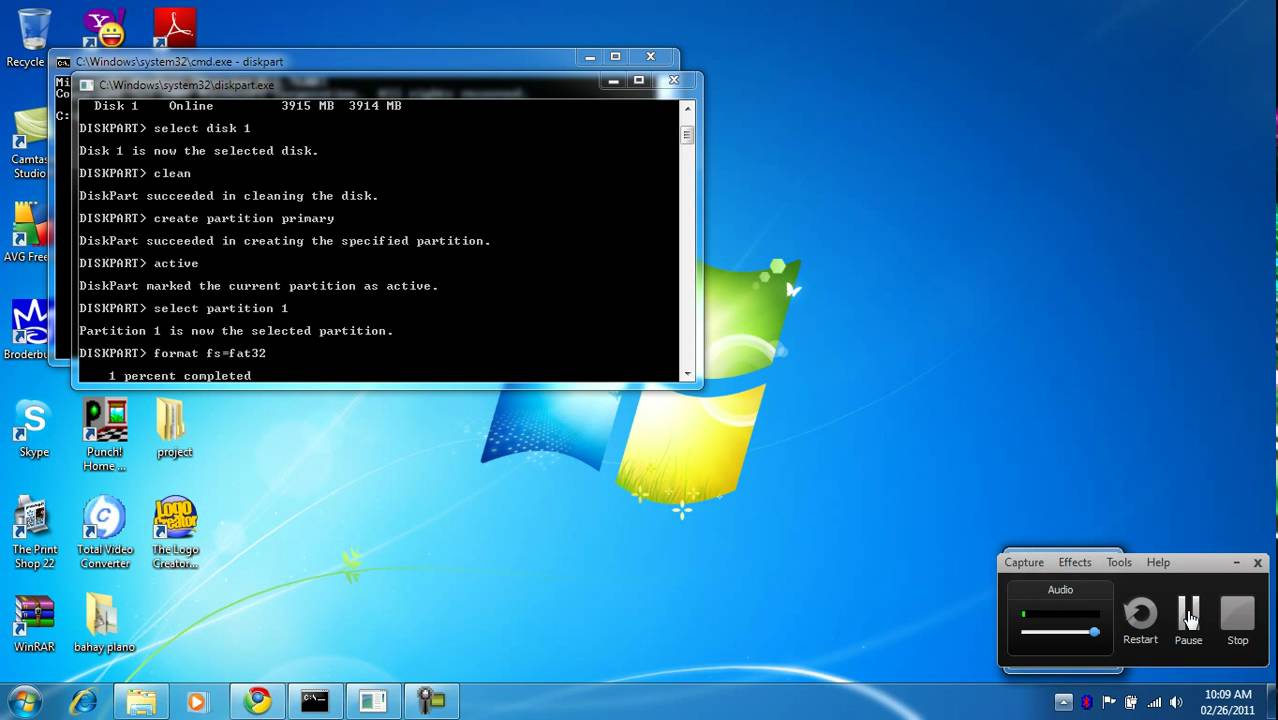Open the Help menu in recorder

(x=1158, y=562)
